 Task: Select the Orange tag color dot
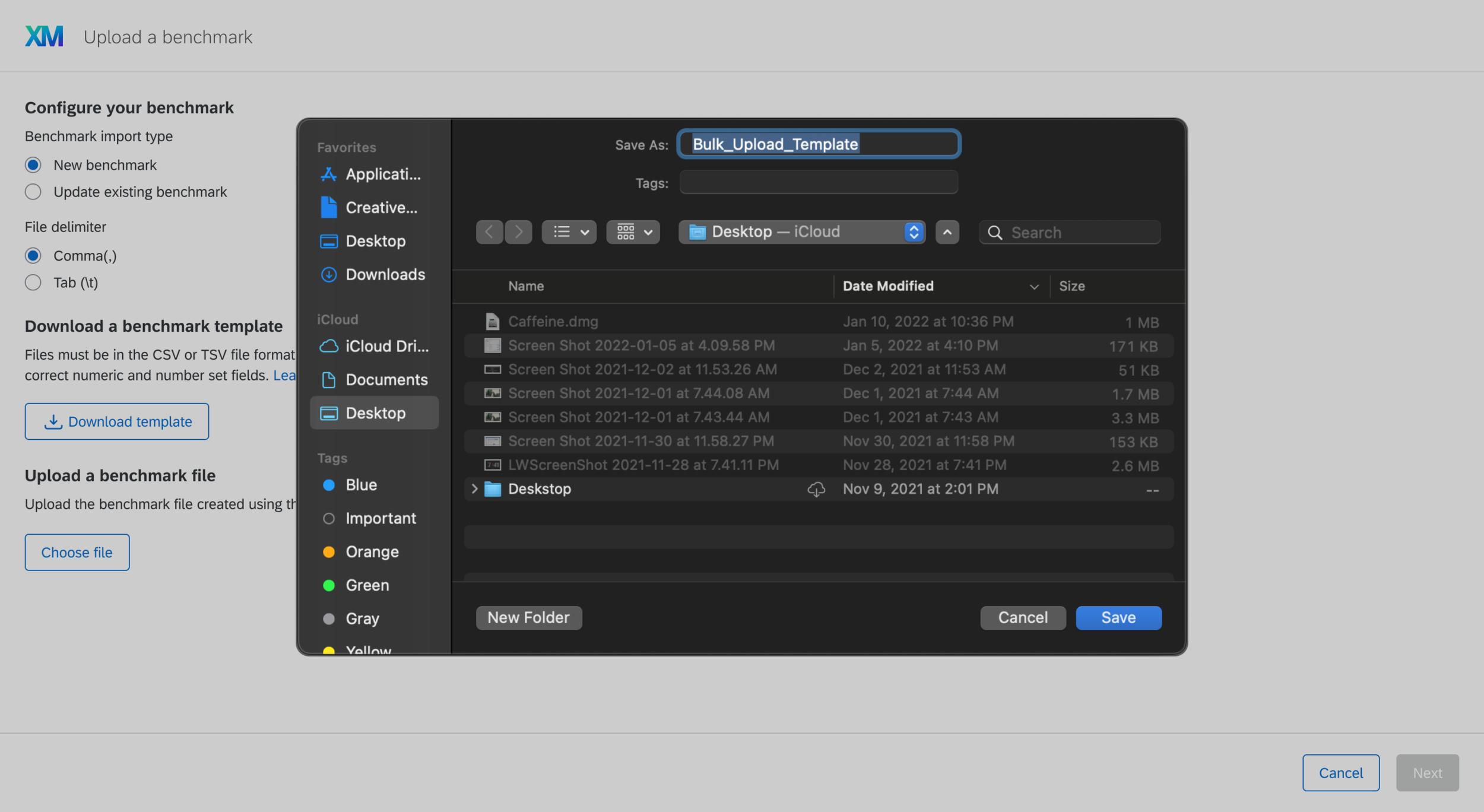[328, 552]
